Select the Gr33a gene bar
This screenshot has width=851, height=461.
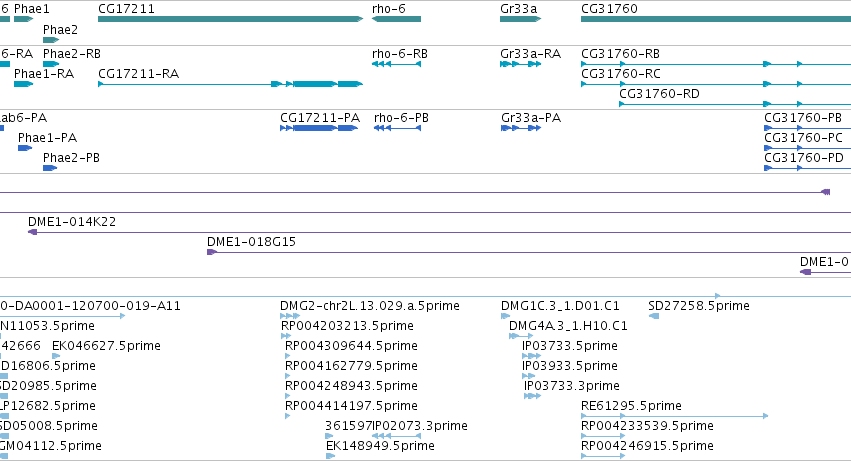520,19
